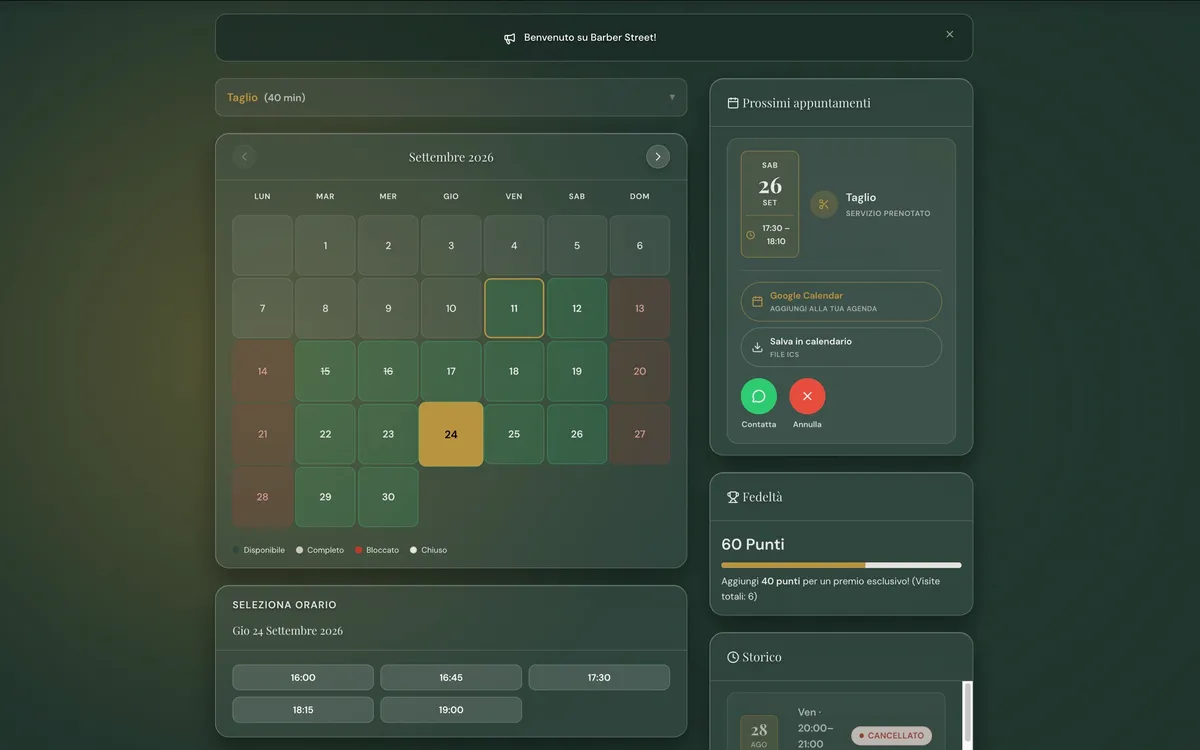
Task: Click clock icon beside Storico
Action: tap(733, 657)
